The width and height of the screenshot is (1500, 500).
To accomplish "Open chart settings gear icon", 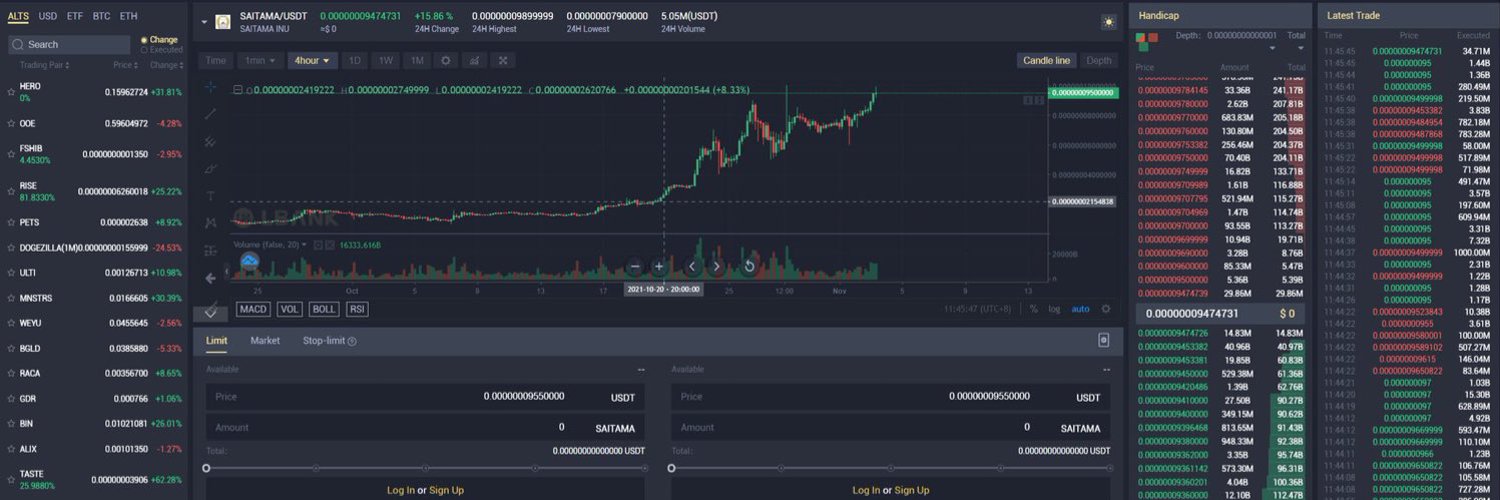I will (x=446, y=60).
